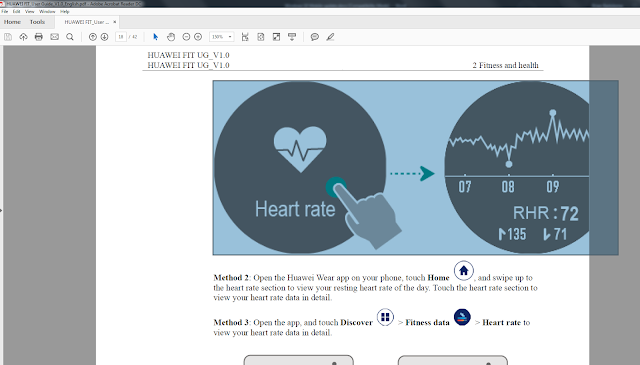
Task: Open the 150% zoom level dropdown
Action: pyautogui.click(x=222, y=37)
